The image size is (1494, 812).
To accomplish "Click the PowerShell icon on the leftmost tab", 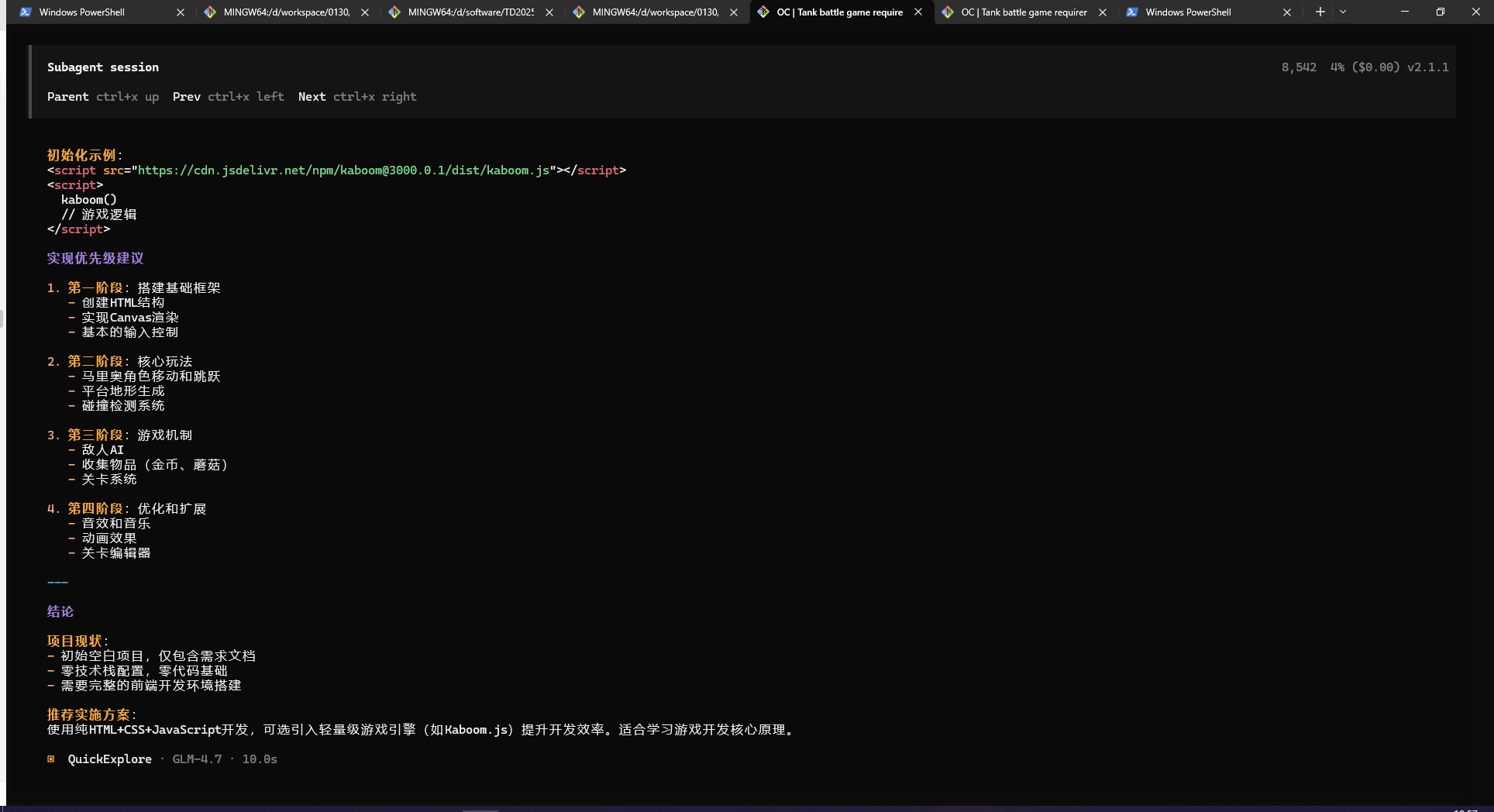I will (26, 12).
